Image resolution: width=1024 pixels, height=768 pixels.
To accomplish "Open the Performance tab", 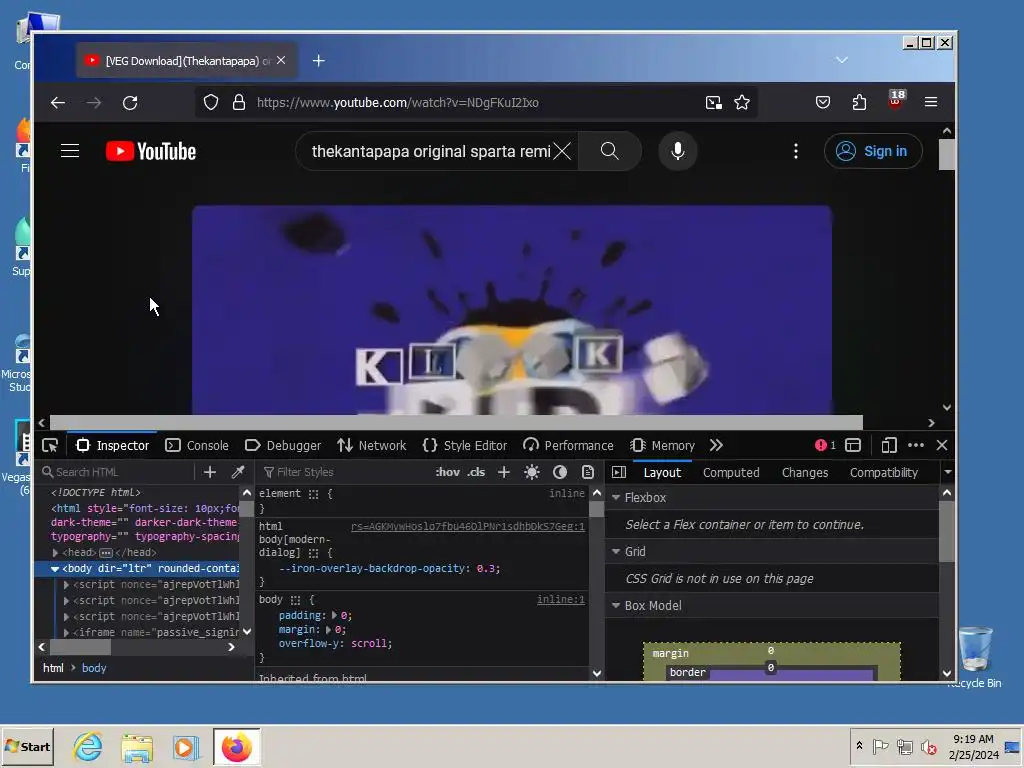I will [568, 445].
